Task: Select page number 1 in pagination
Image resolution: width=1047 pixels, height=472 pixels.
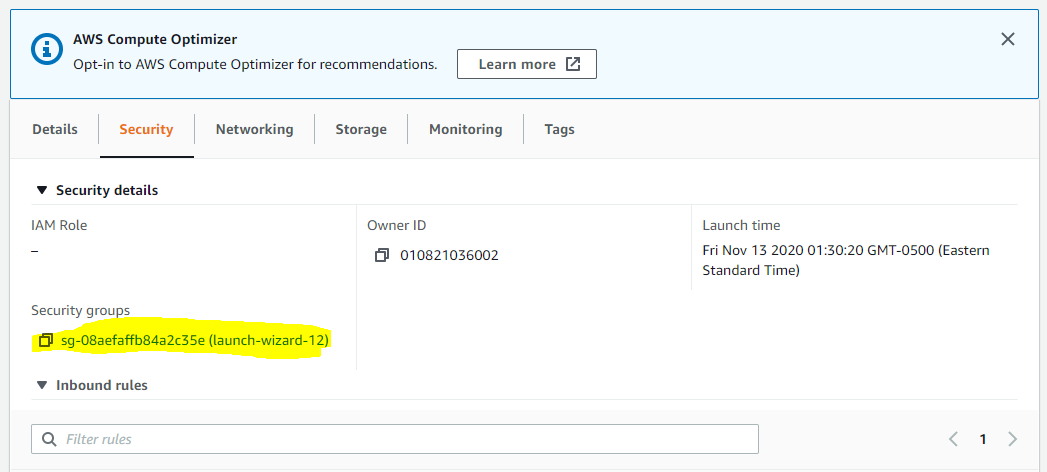Action: [983, 439]
